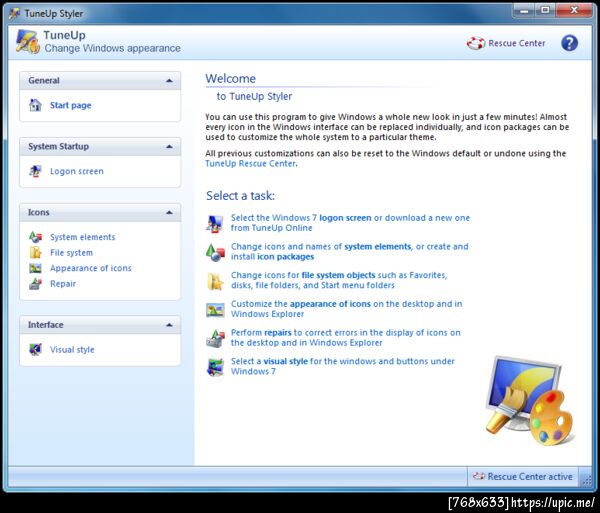
Task: Choose Perform repairs to correct errors task
Action: [346, 337]
